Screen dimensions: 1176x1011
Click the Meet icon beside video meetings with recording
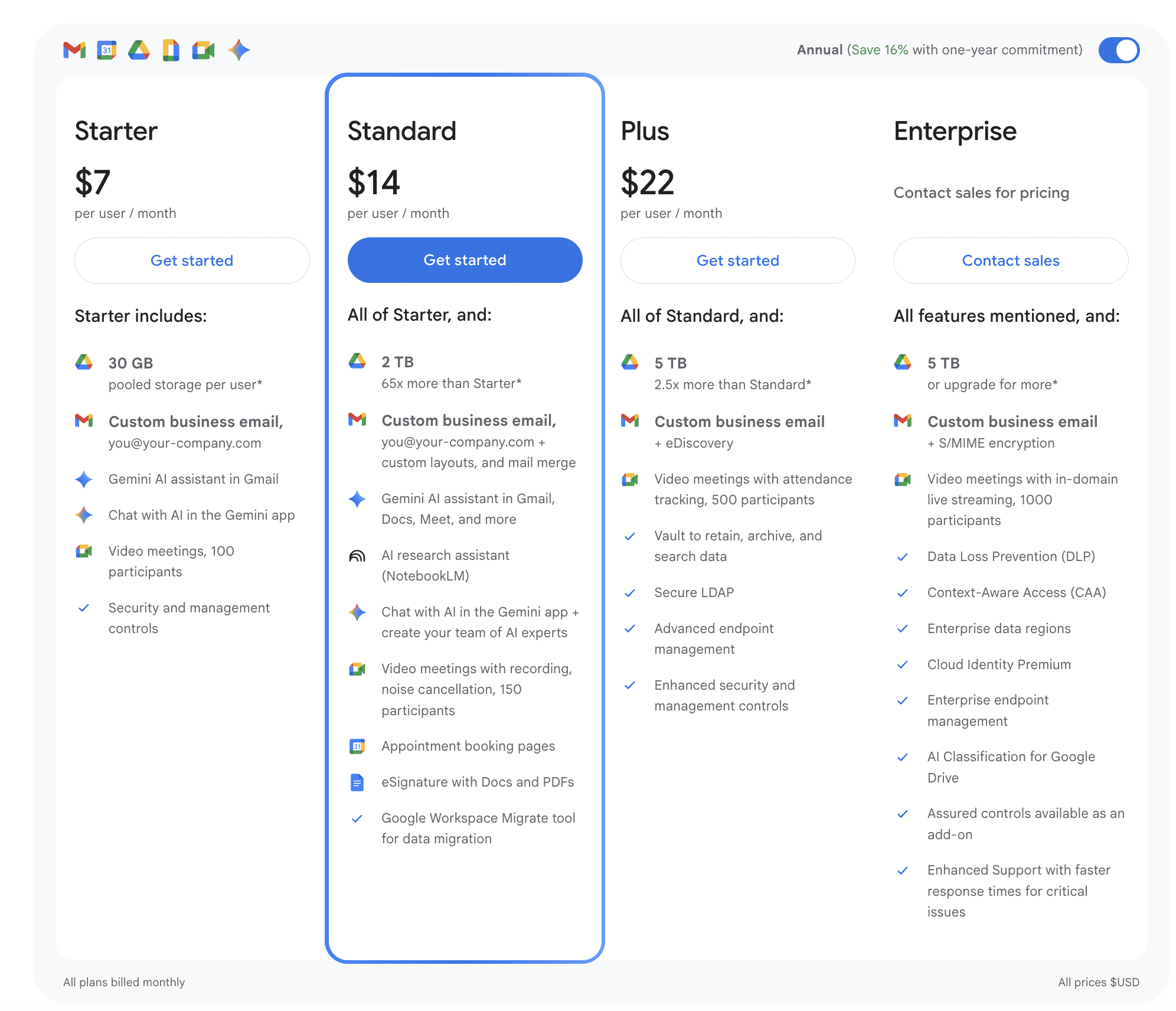click(357, 668)
